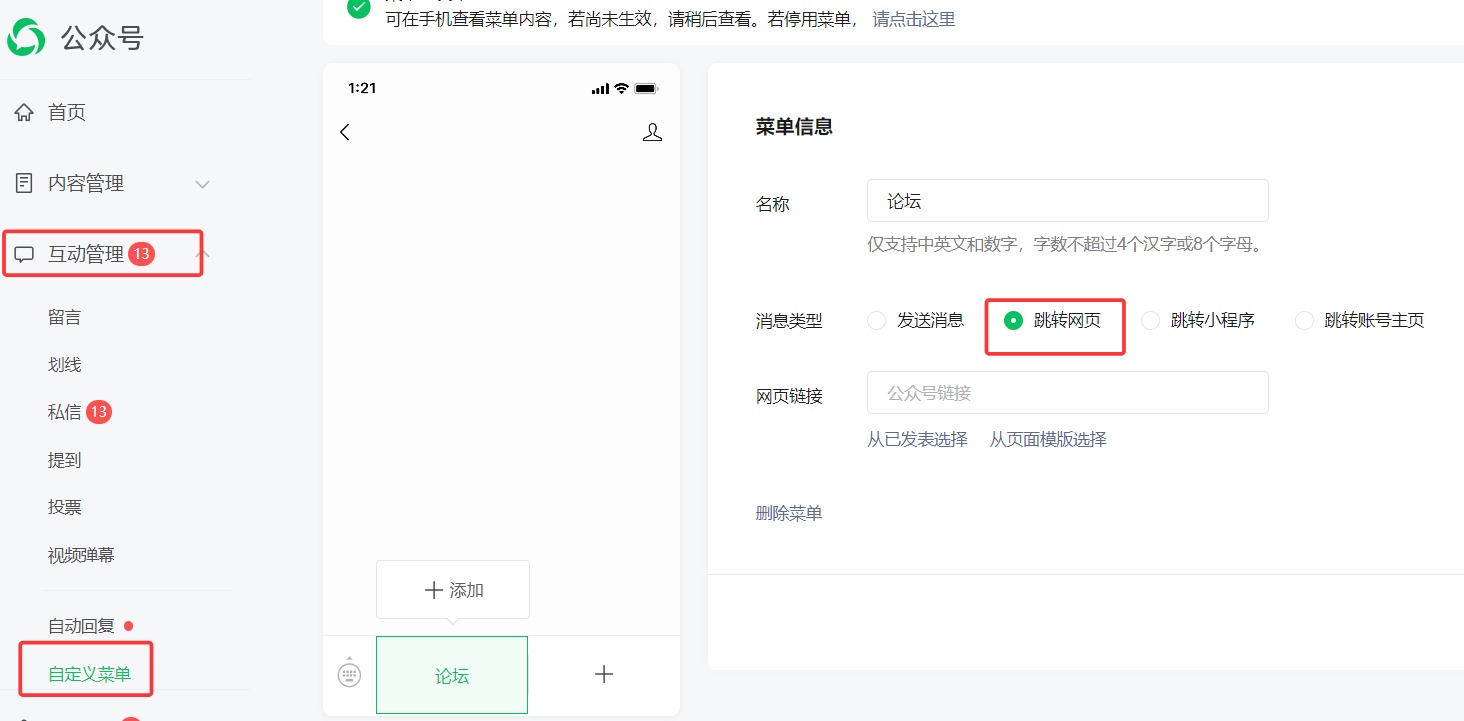The width and height of the screenshot is (1464, 721).
Task: Select the 跳转账号主页 radio button
Action: coord(1304,320)
